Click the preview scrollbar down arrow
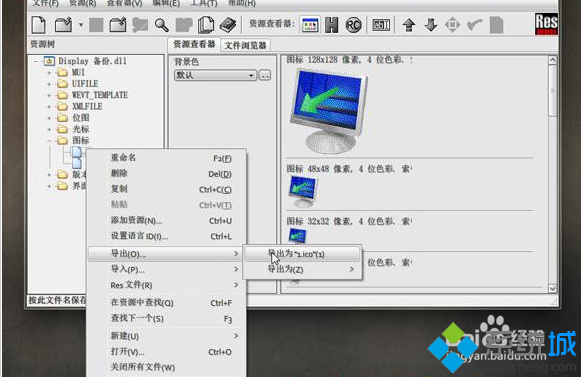This screenshot has width=581, height=377. pyautogui.click(x=552, y=288)
